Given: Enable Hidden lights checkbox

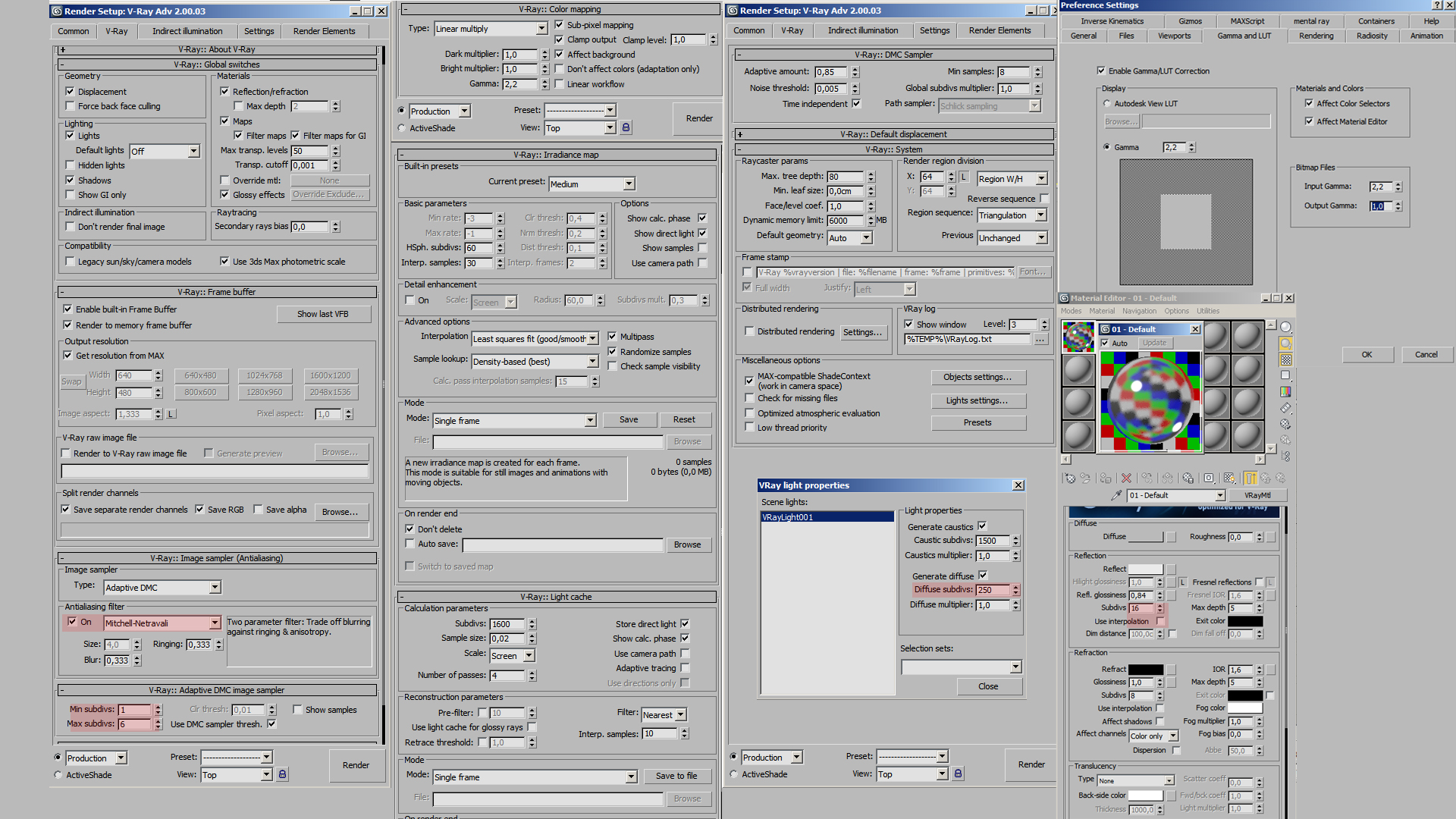Looking at the screenshot, I should [70, 165].
